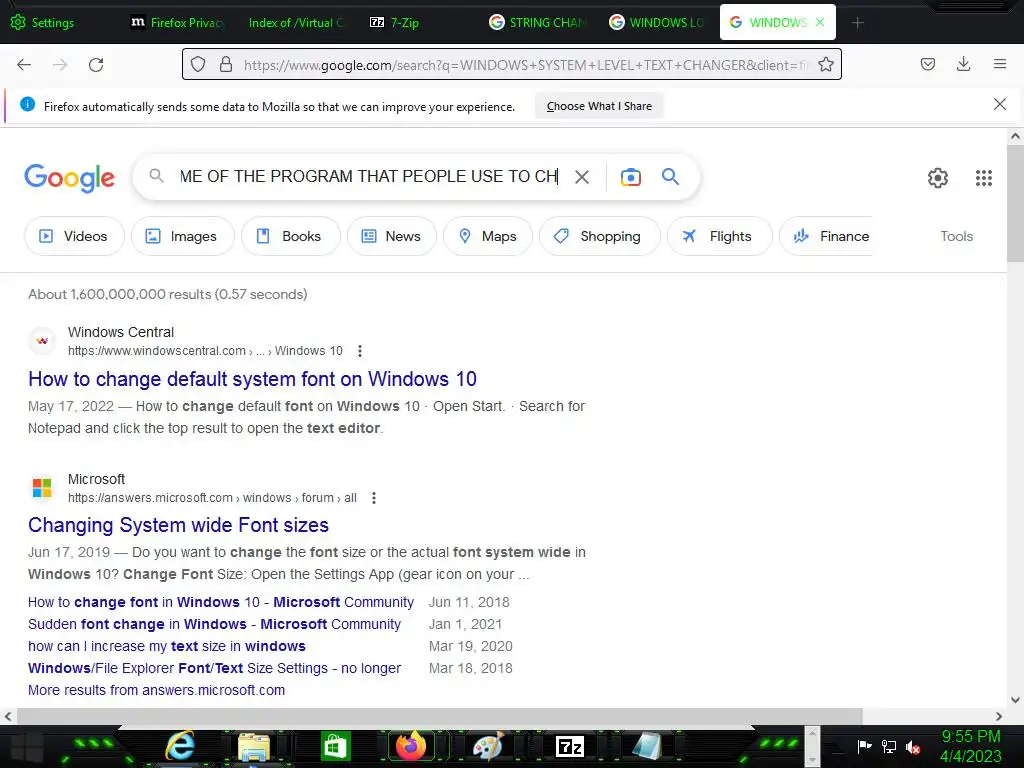This screenshot has height=768, width=1024.
Task: Open 'How to change default system font' result
Action: click(x=252, y=379)
